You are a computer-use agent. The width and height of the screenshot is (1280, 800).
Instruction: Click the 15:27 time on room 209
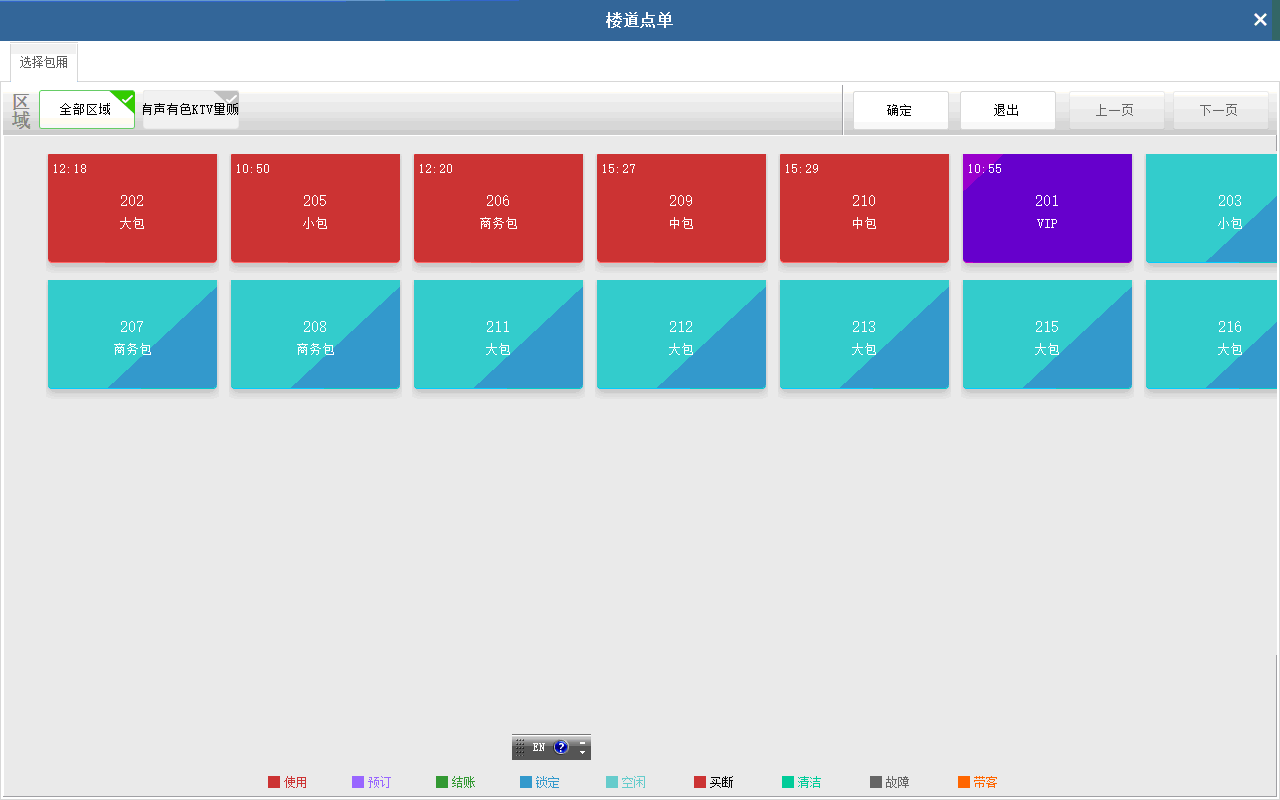tap(619, 169)
